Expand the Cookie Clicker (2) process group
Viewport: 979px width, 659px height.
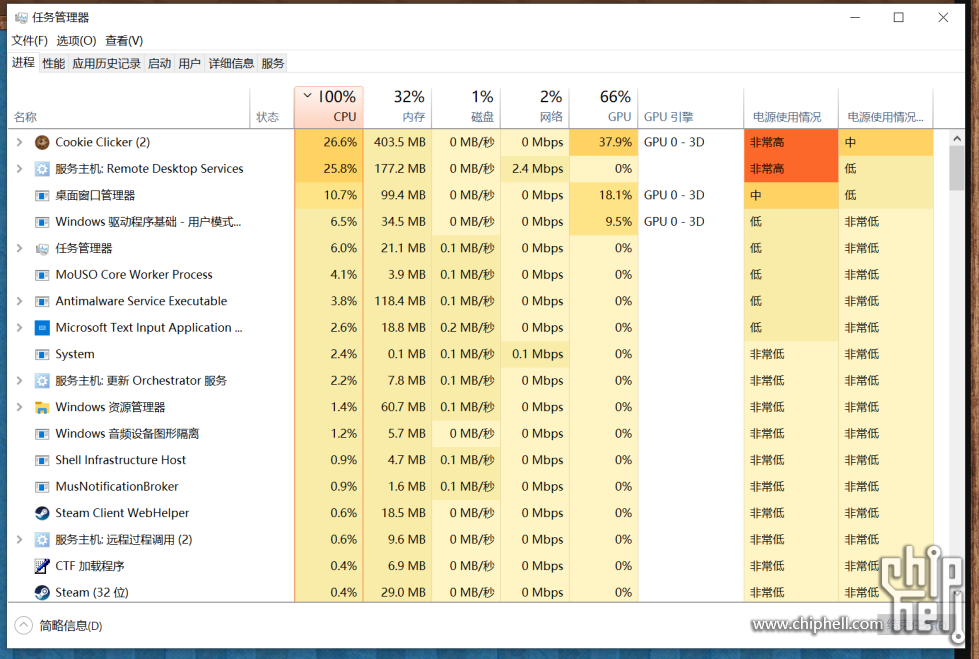(x=19, y=142)
